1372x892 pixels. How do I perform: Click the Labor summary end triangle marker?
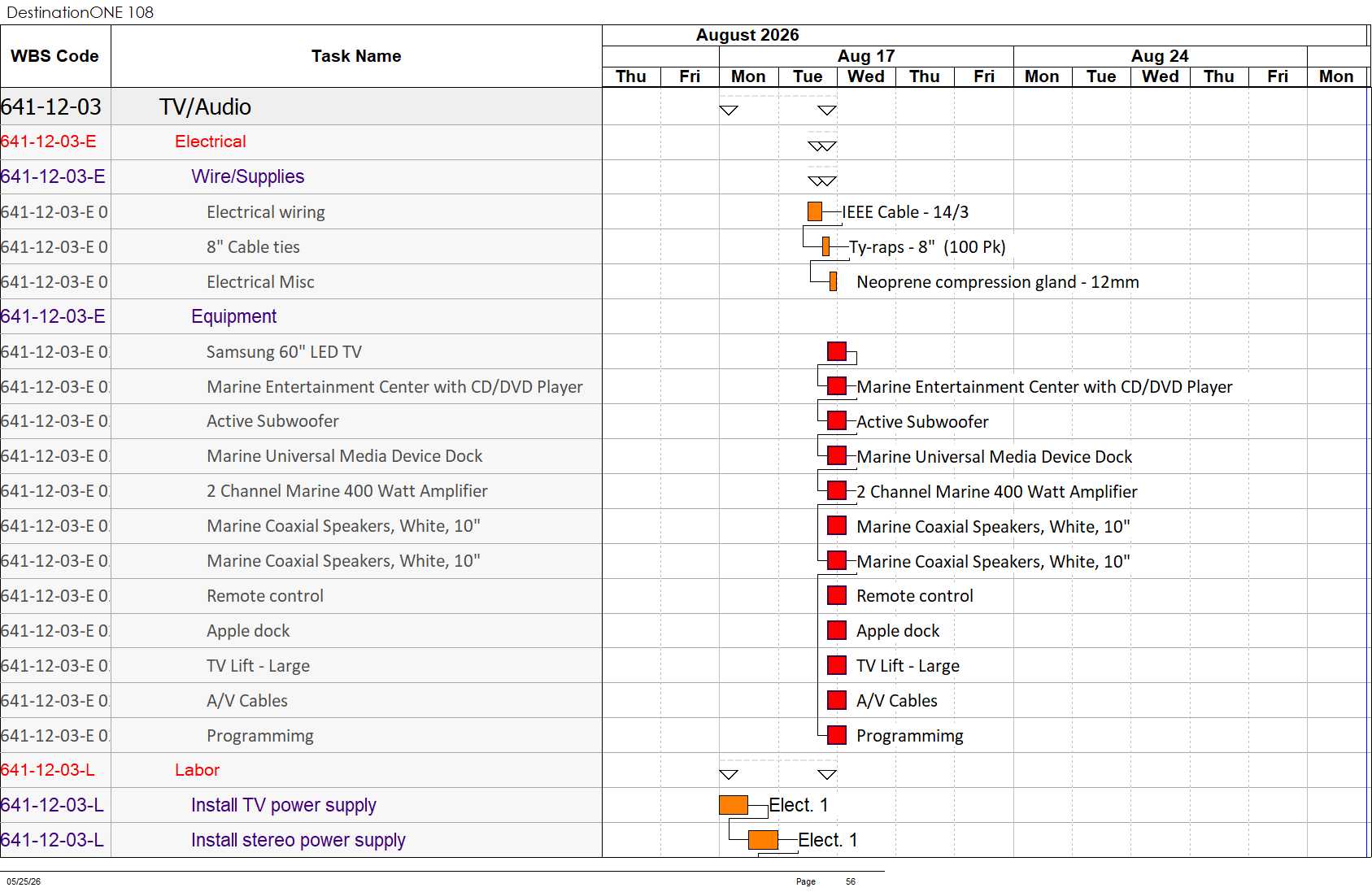(x=827, y=775)
